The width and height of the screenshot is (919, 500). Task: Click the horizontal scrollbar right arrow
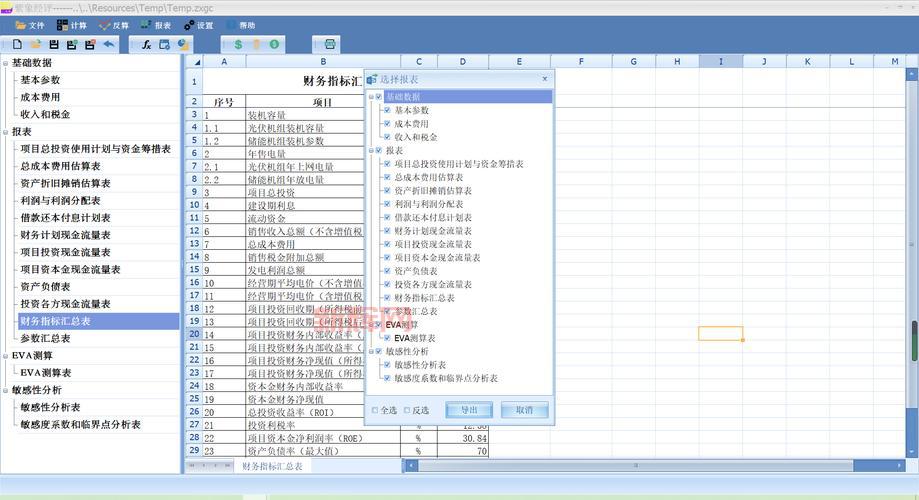pos(900,465)
